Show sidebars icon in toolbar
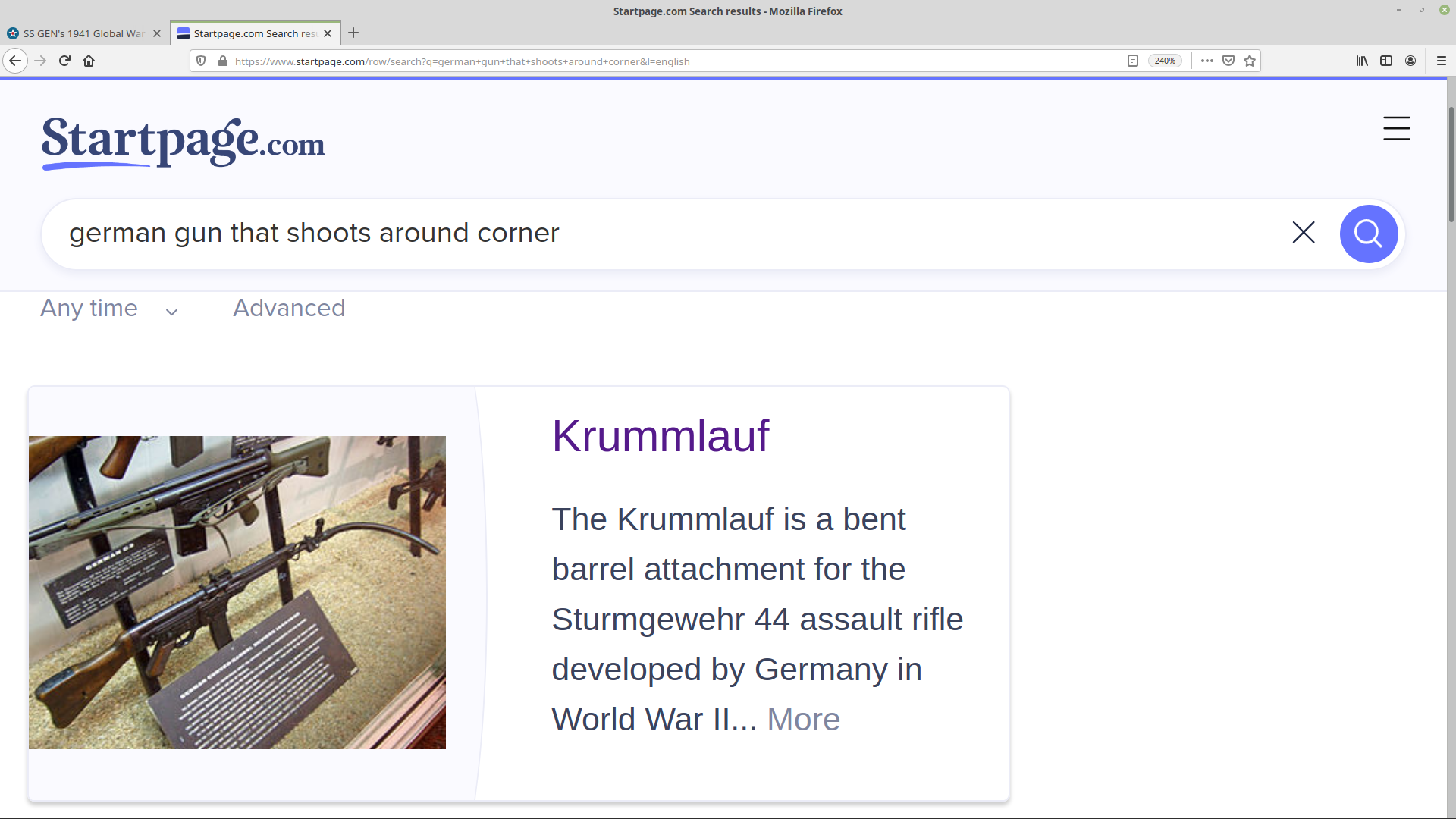The image size is (1456, 819). tap(1386, 61)
